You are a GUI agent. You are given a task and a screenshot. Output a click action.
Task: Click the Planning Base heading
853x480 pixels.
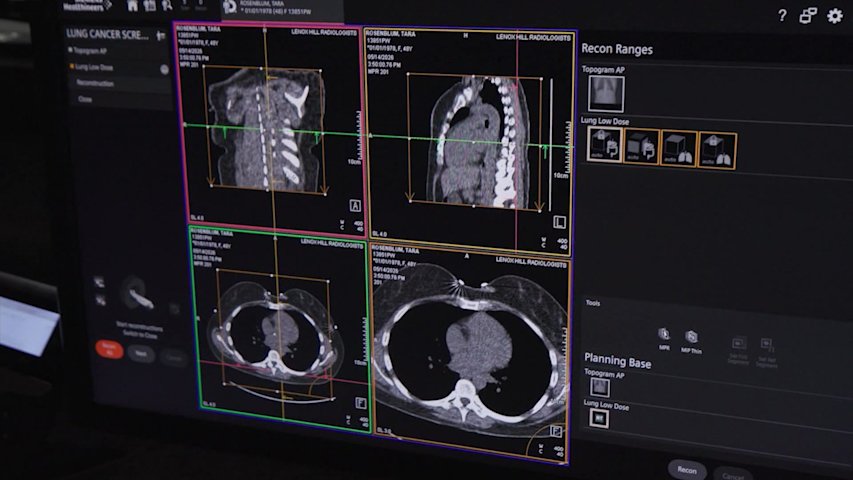pyautogui.click(x=618, y=361)
